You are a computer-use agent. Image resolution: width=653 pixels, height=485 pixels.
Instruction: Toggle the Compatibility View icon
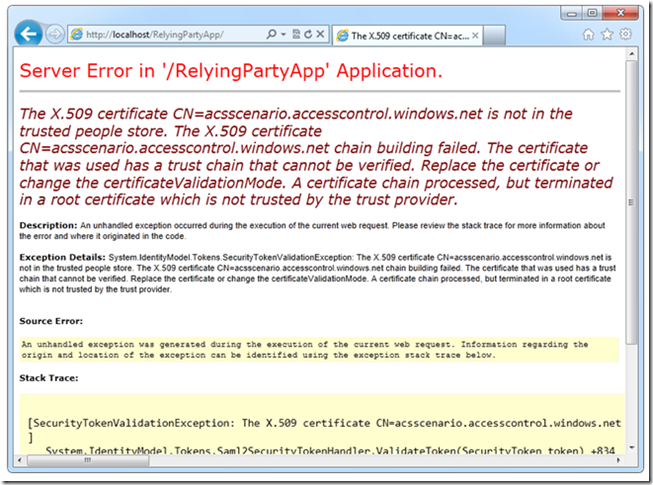point(296,34)
